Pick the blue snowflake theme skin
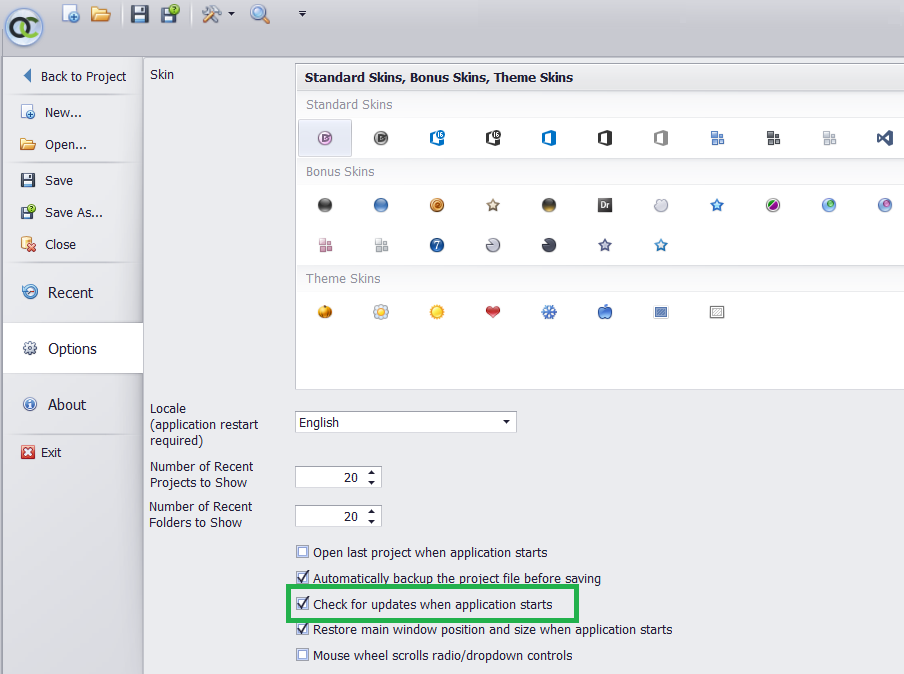This screenshot has width=904, height=674. tap(549, 312)
